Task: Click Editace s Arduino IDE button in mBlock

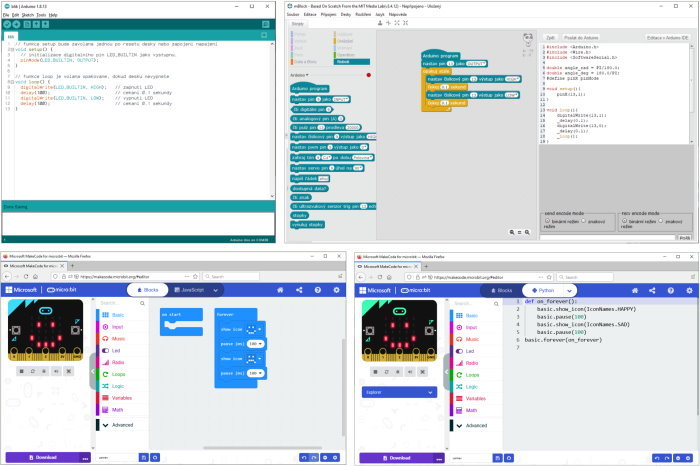Action: [x=668, y=38]
